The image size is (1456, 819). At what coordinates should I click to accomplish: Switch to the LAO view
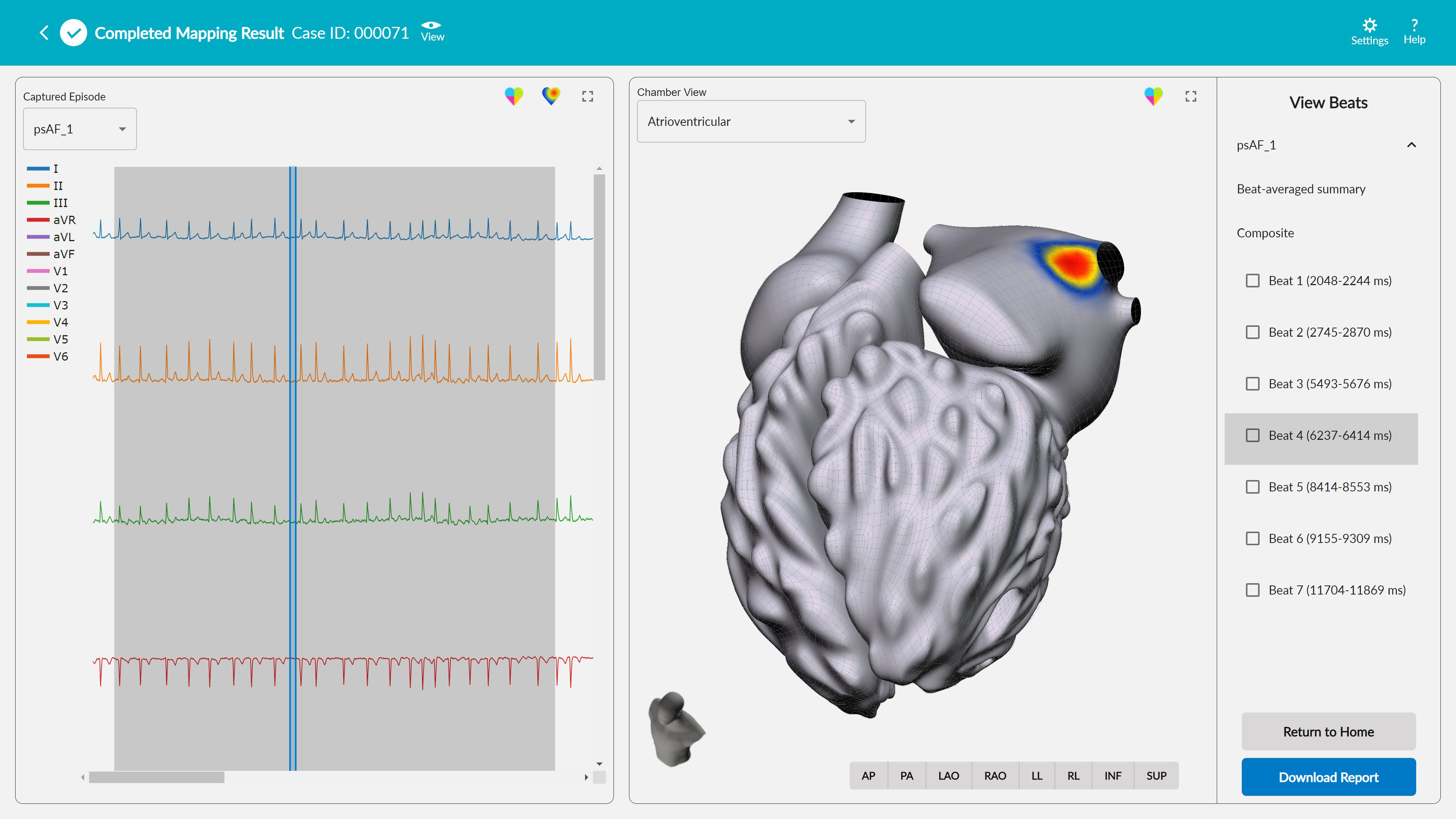(x=948, y=775)
